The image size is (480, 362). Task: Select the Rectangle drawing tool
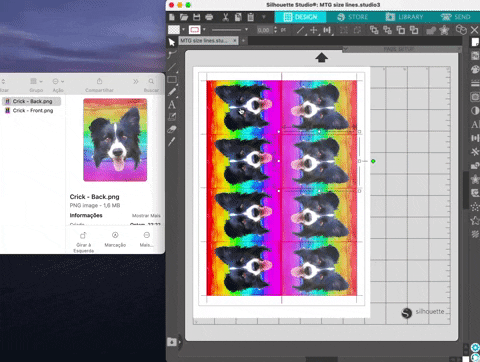pos(172,80)
